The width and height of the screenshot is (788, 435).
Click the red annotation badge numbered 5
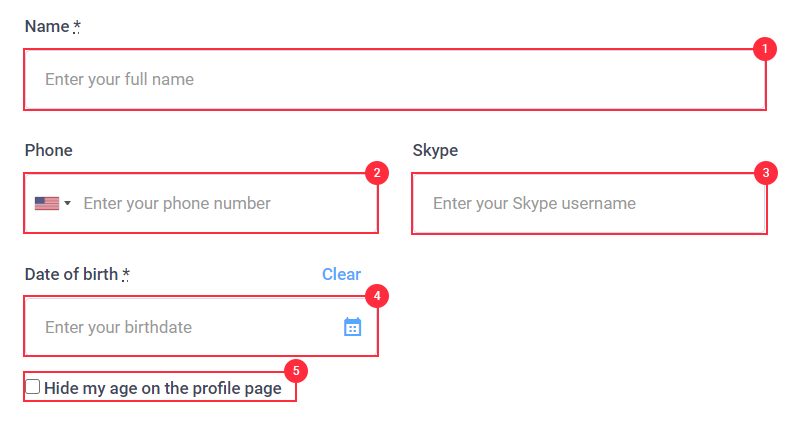pos(296,371)
